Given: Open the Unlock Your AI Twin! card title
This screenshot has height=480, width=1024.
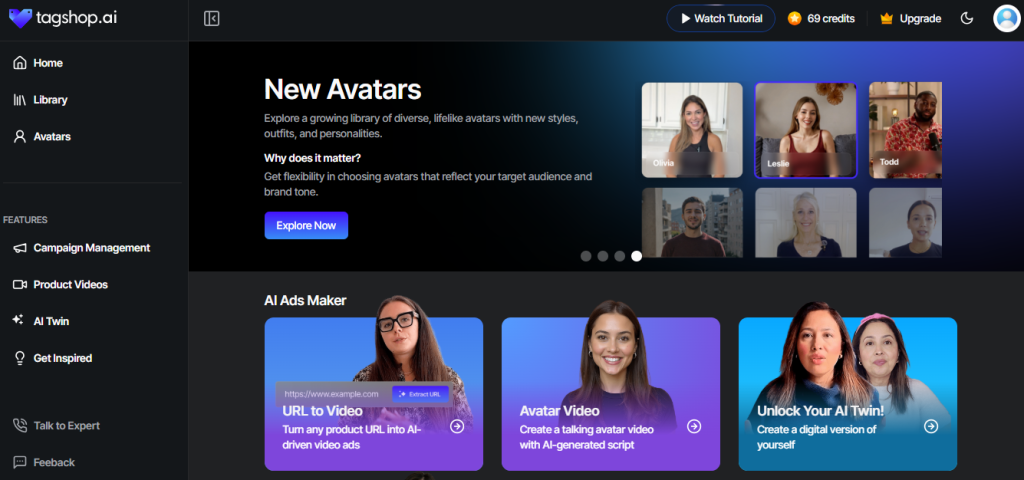Looking at the screenshot, I should 820,411.
